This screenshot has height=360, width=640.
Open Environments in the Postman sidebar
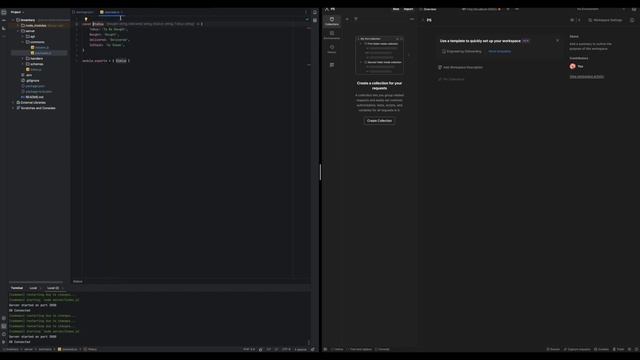[x=332, y=35]
